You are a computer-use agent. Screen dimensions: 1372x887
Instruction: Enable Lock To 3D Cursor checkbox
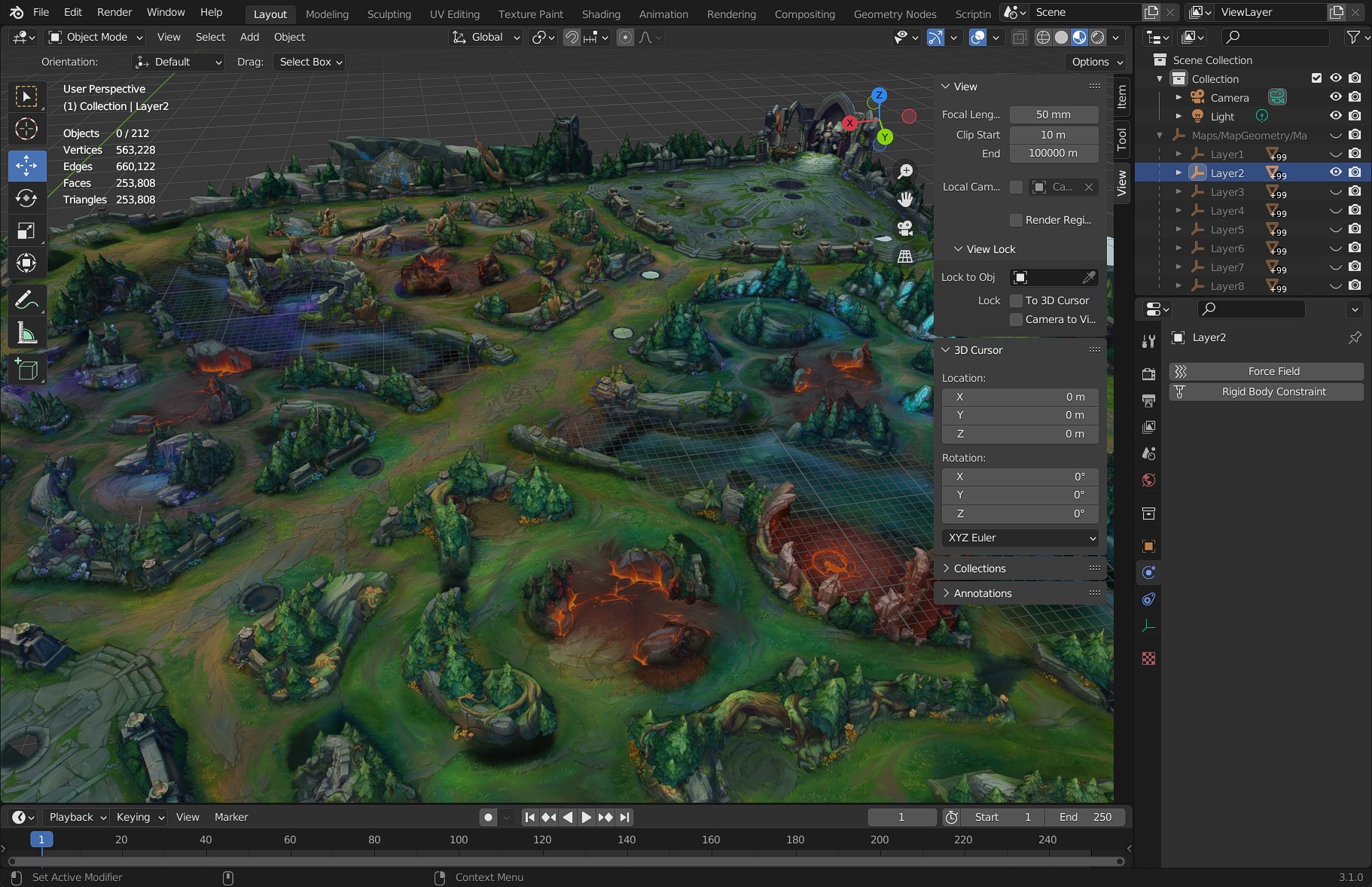1016,300
